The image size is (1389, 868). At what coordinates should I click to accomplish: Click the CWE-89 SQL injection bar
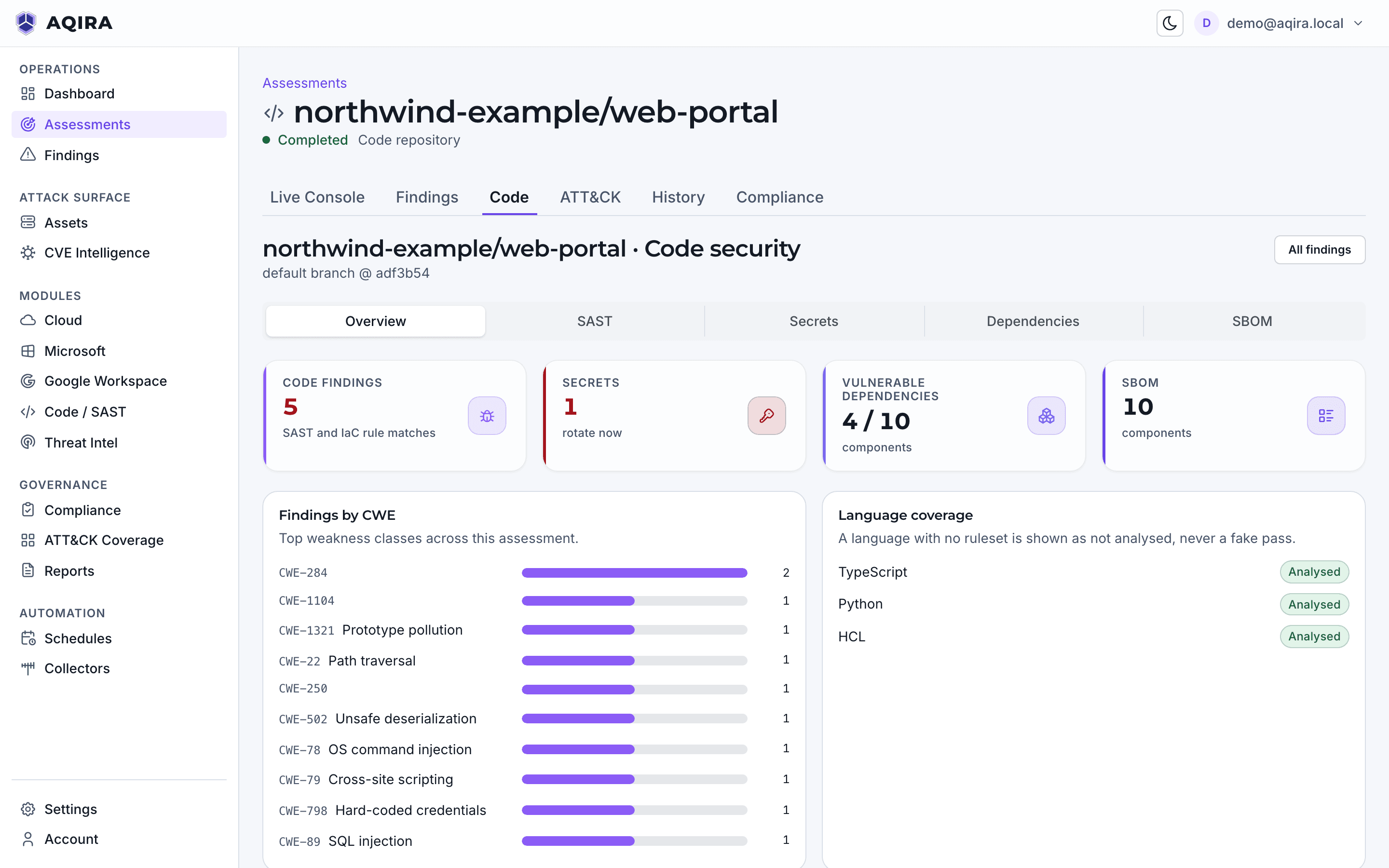(x=634, y=841)
